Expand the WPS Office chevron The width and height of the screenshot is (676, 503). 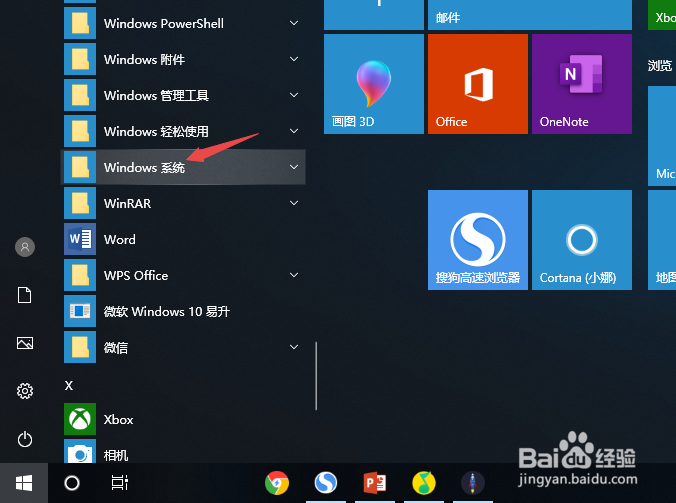tap(294, 275)
